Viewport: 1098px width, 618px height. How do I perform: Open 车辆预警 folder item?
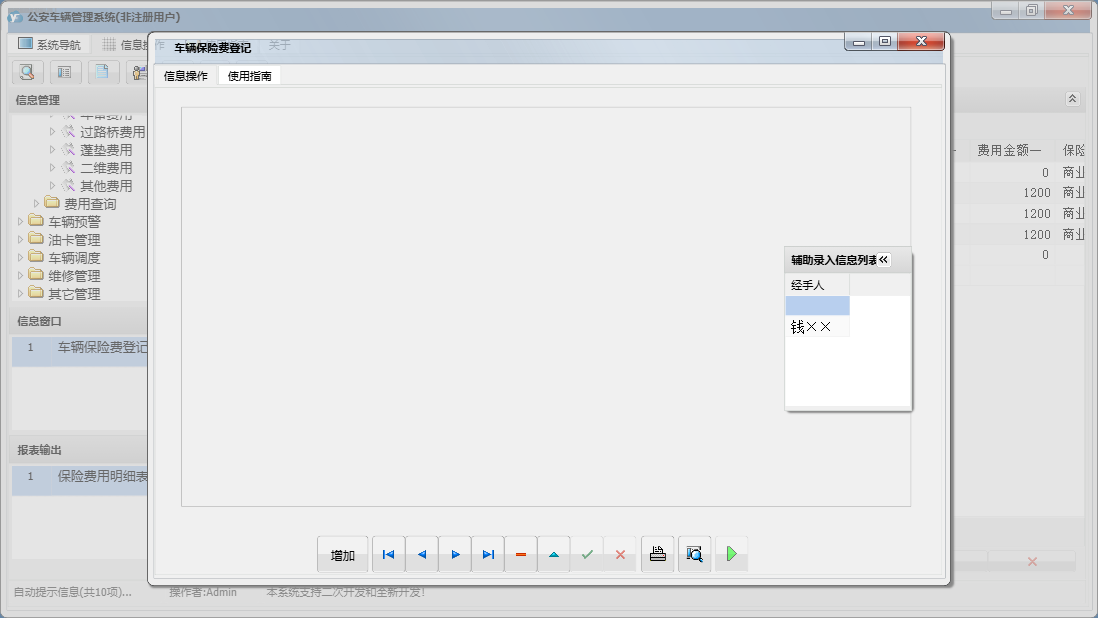(74, 222)
